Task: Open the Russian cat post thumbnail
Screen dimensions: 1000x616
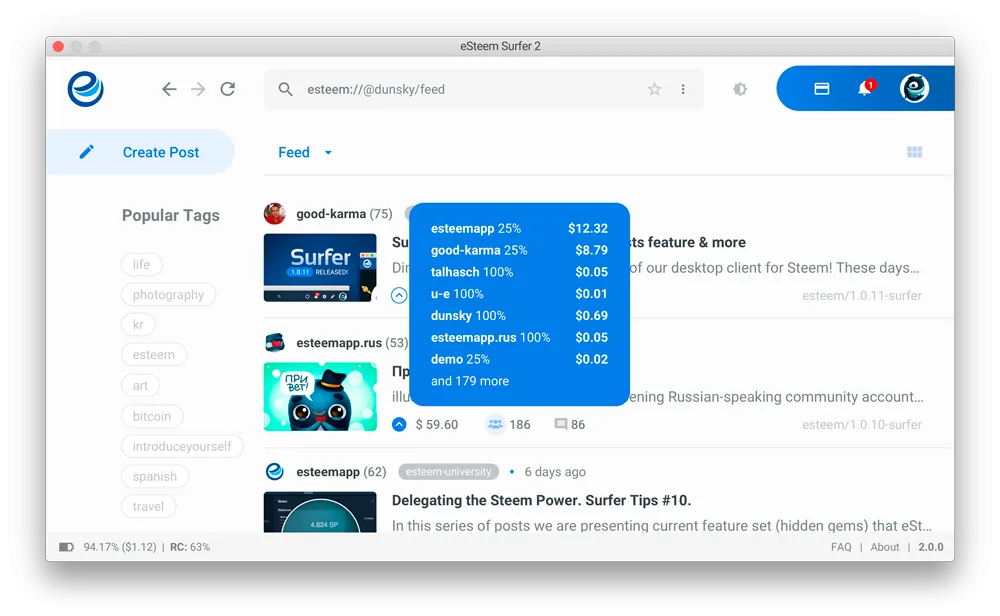Action: click(x=320, y=397)
